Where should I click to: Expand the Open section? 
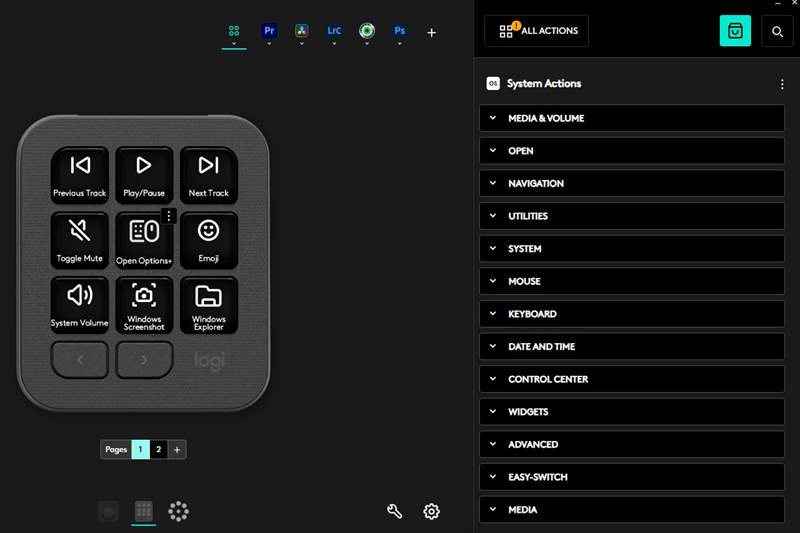click(632, 151)
